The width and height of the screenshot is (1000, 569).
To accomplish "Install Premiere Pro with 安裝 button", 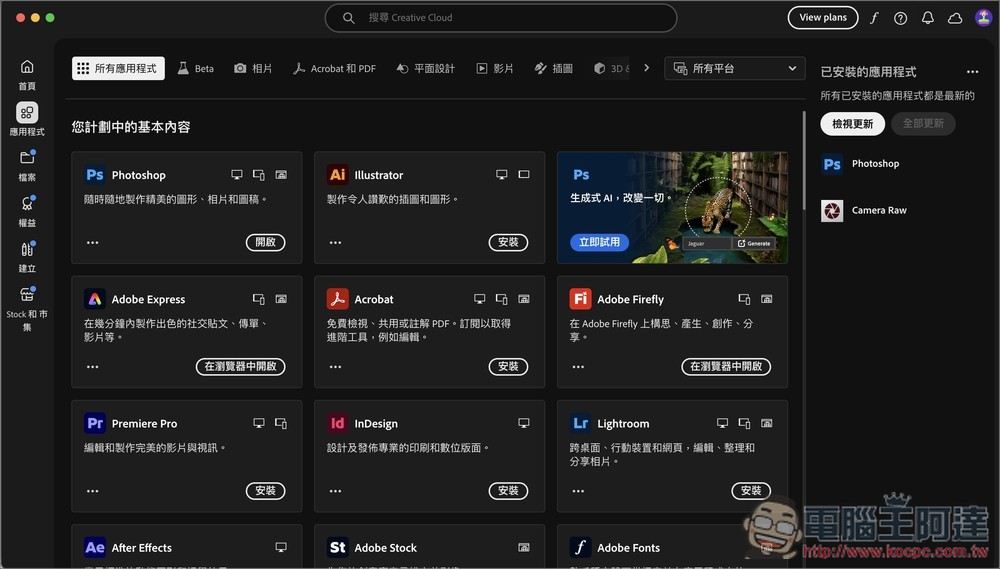I will coord(265,491).
